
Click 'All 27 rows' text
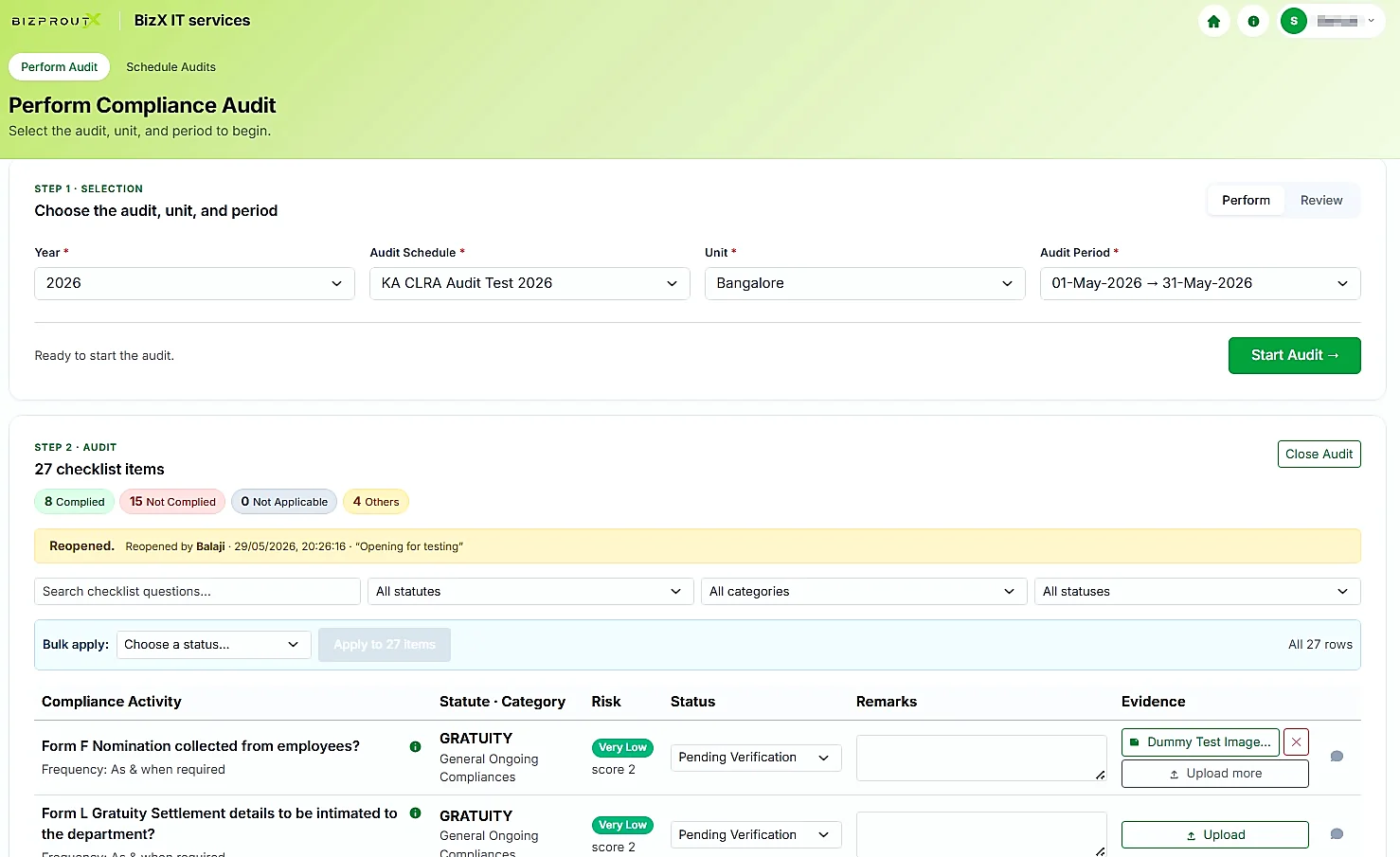click(1319, 645)
